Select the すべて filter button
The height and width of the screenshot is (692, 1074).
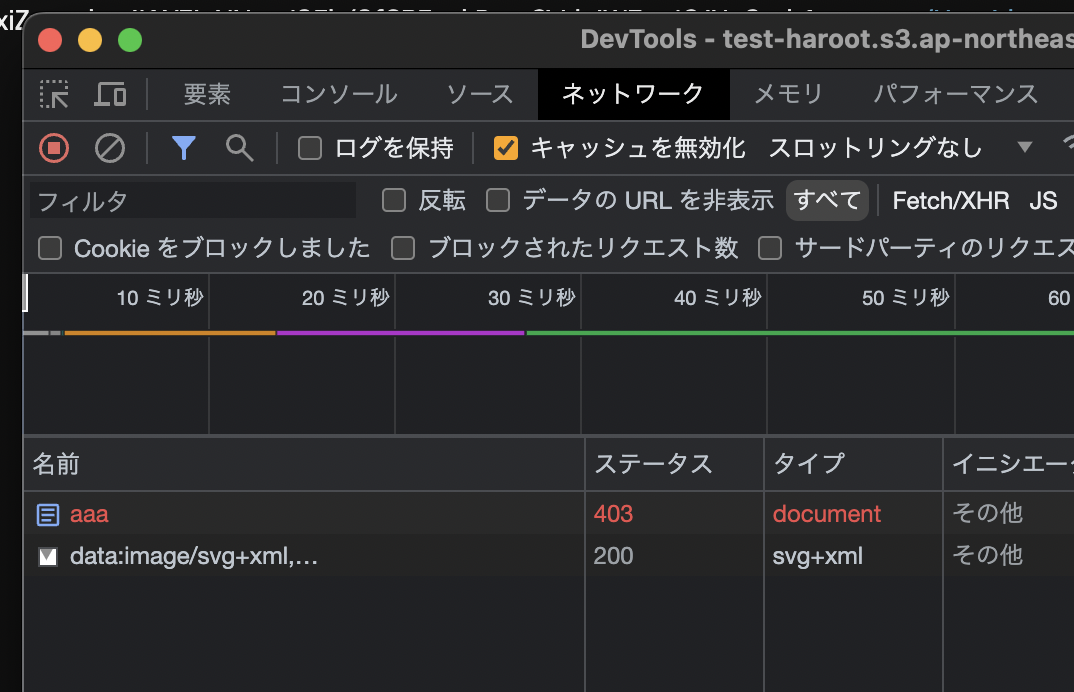coord(827,201)
